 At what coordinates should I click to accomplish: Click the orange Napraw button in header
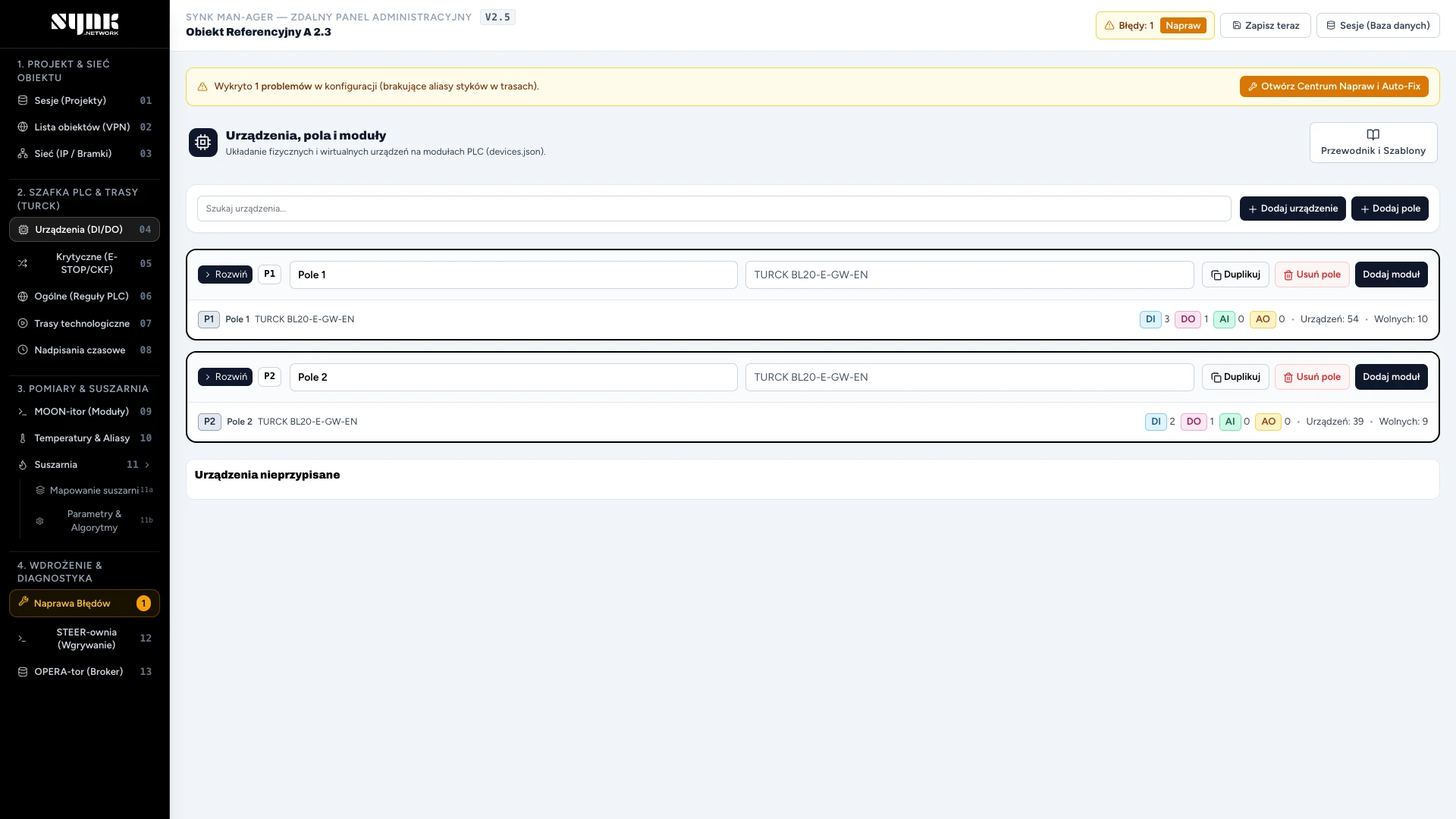click(1183, 26)
